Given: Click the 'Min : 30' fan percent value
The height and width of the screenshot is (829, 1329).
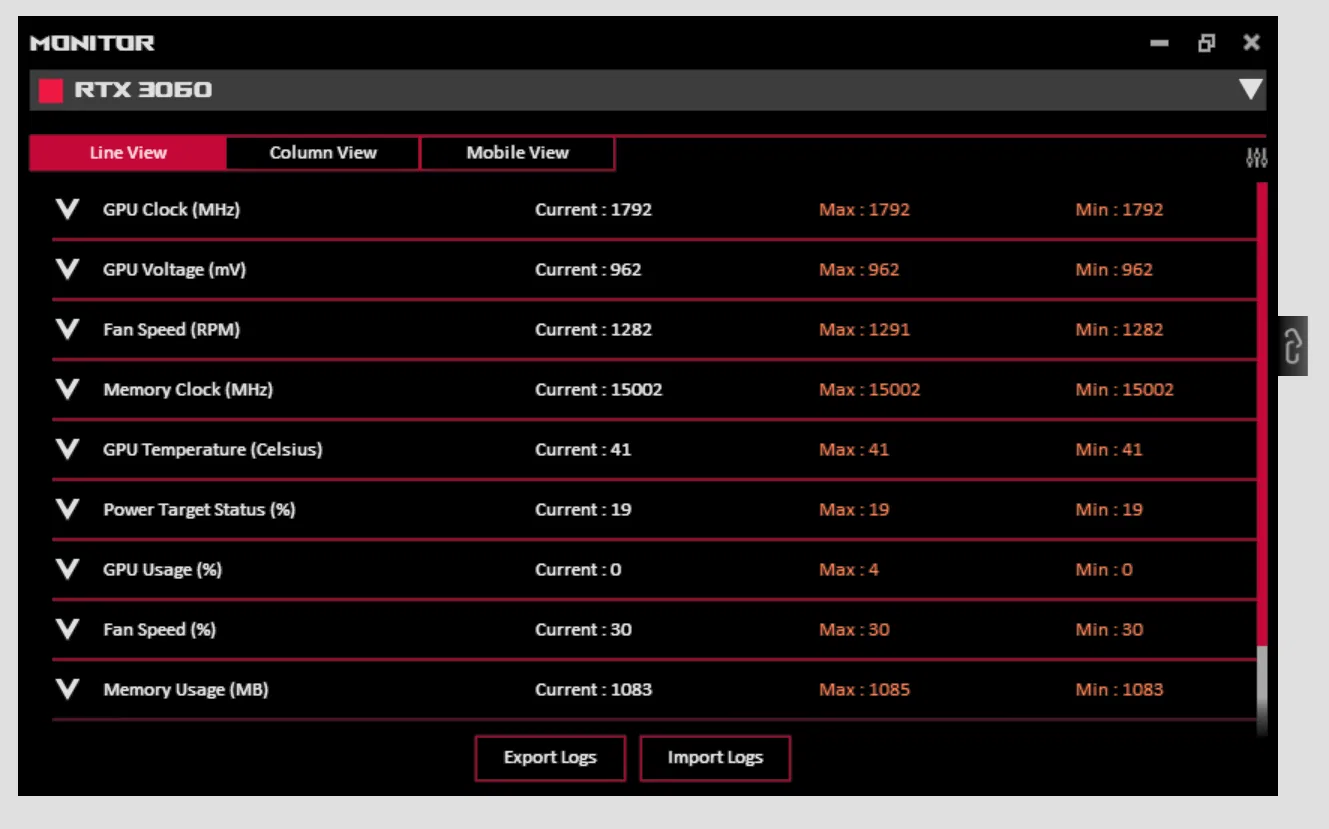Looking at the screenshot, I should 1109,630.
